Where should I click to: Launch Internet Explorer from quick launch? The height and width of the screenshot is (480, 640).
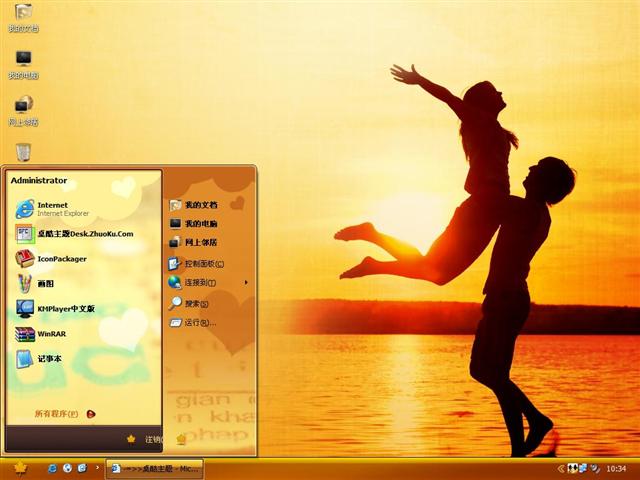pos(52,468)
